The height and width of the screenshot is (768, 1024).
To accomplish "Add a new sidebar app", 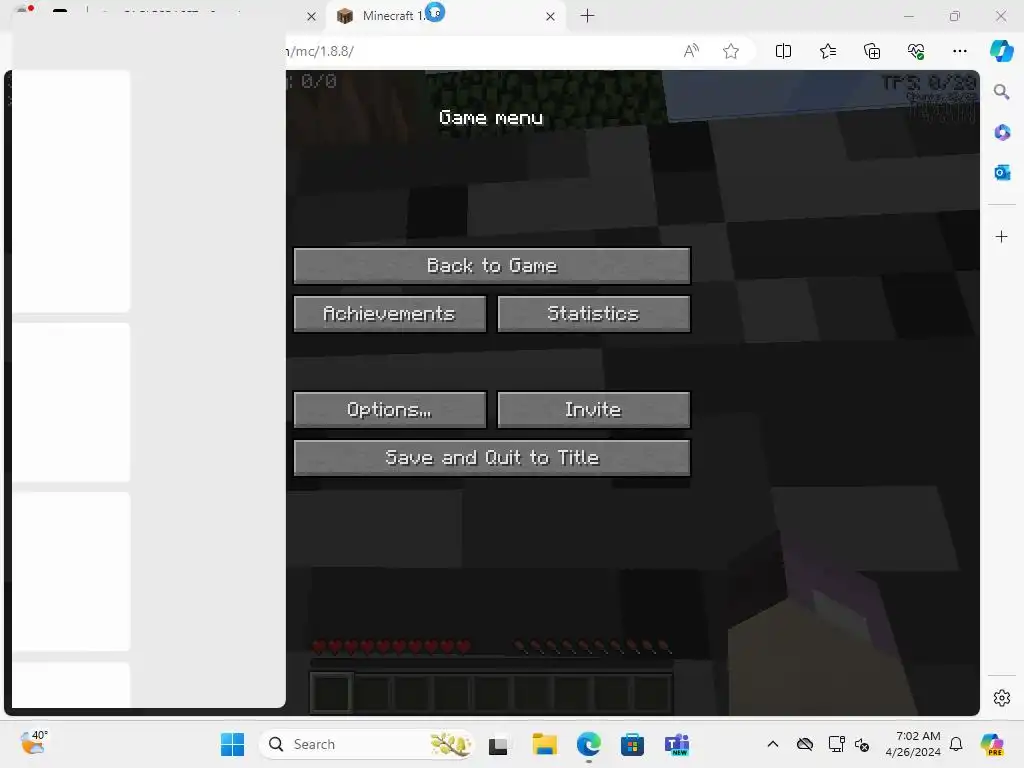I will pyautogui.click(x=1001, y=236).
